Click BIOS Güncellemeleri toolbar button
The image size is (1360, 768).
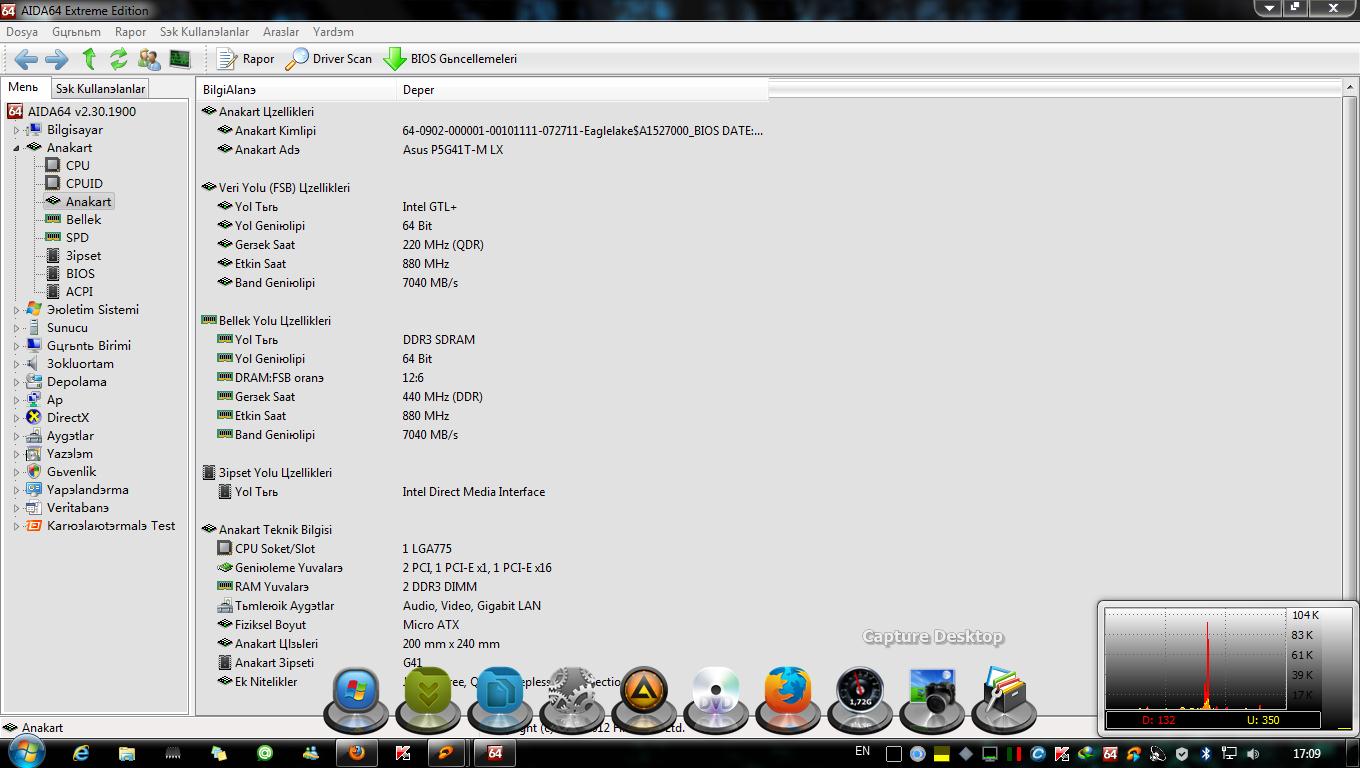[450, 59]
